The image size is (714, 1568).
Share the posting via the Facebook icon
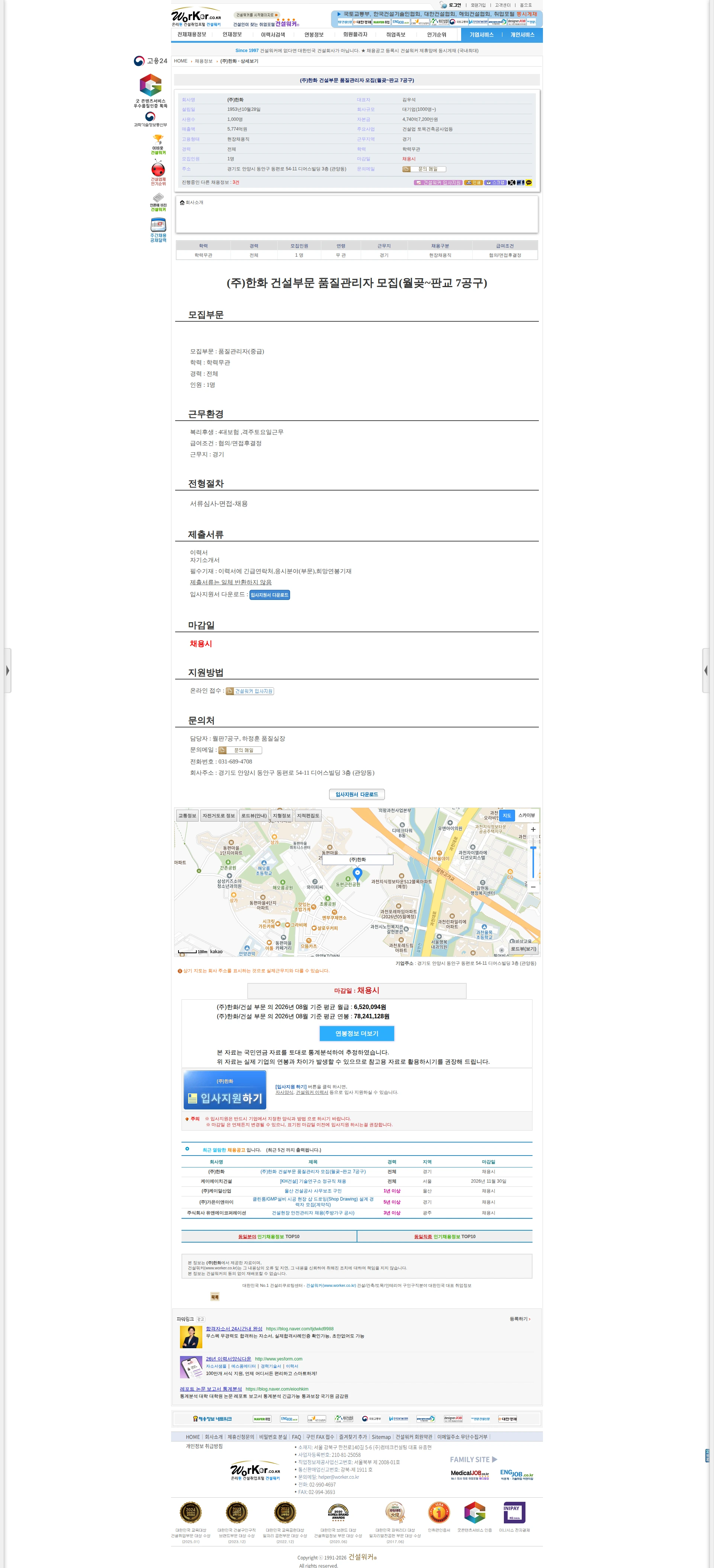point(520,183)
